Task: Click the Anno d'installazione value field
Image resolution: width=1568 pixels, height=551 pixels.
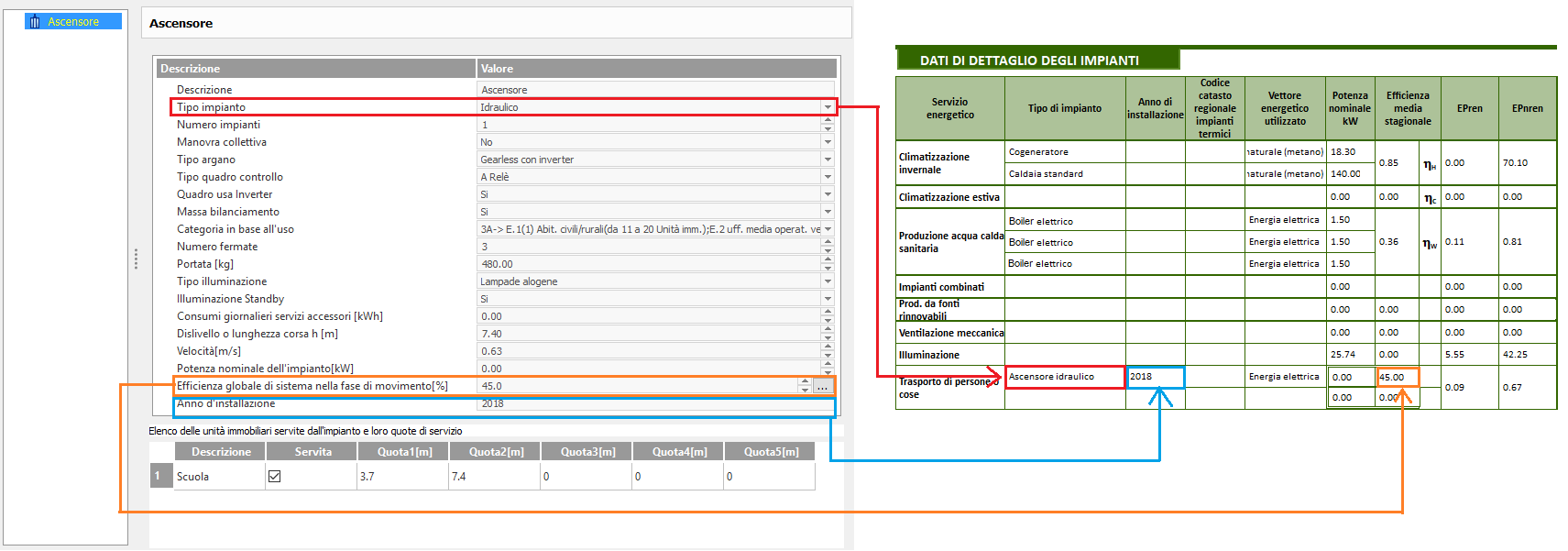Action: click(x=641, y=404)
